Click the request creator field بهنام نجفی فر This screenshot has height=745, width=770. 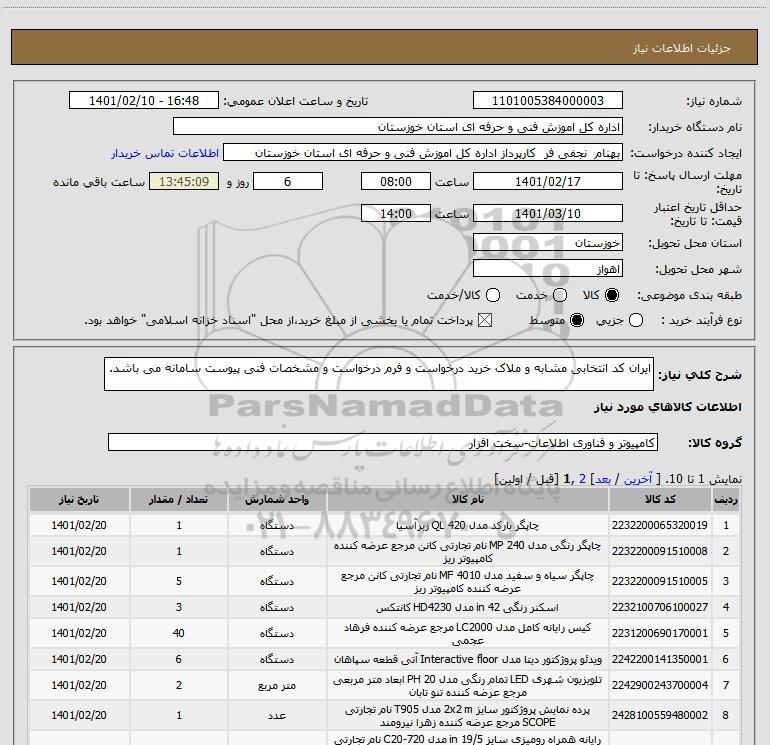pos(423,152)
